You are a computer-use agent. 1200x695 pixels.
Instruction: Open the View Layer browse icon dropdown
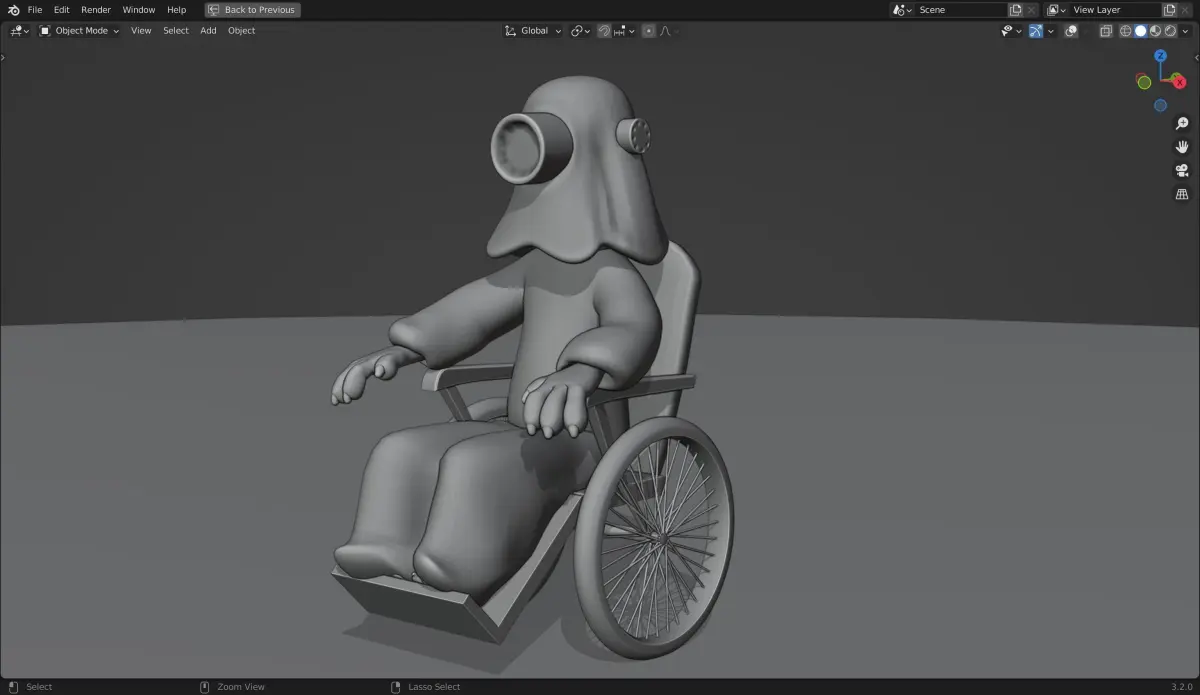click(x=1056, y=10)
